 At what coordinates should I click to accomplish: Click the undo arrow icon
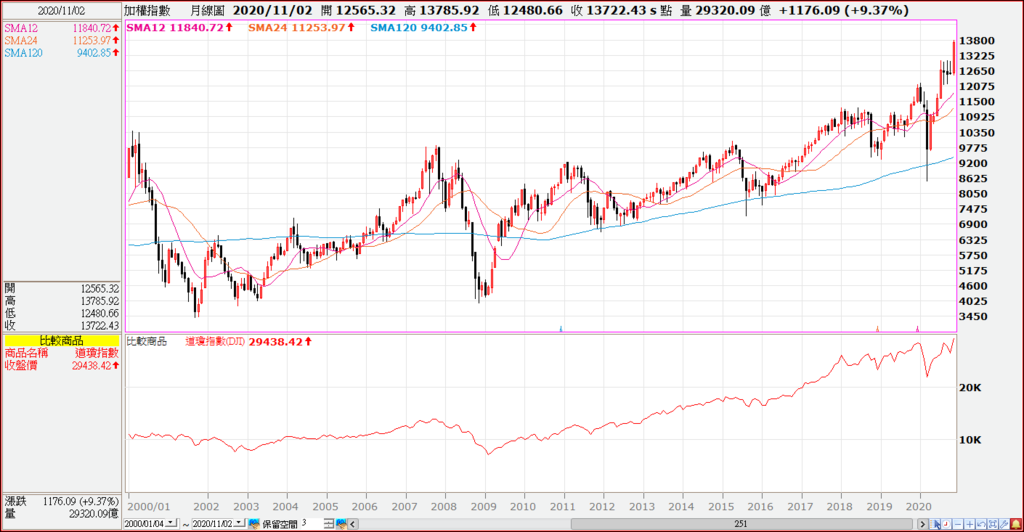click(x=981, y=524)
